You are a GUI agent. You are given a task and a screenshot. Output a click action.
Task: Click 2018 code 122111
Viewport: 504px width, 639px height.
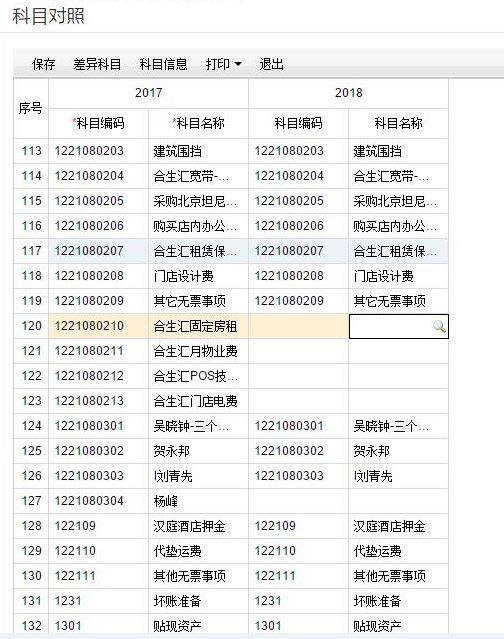[x=275, y=576]
